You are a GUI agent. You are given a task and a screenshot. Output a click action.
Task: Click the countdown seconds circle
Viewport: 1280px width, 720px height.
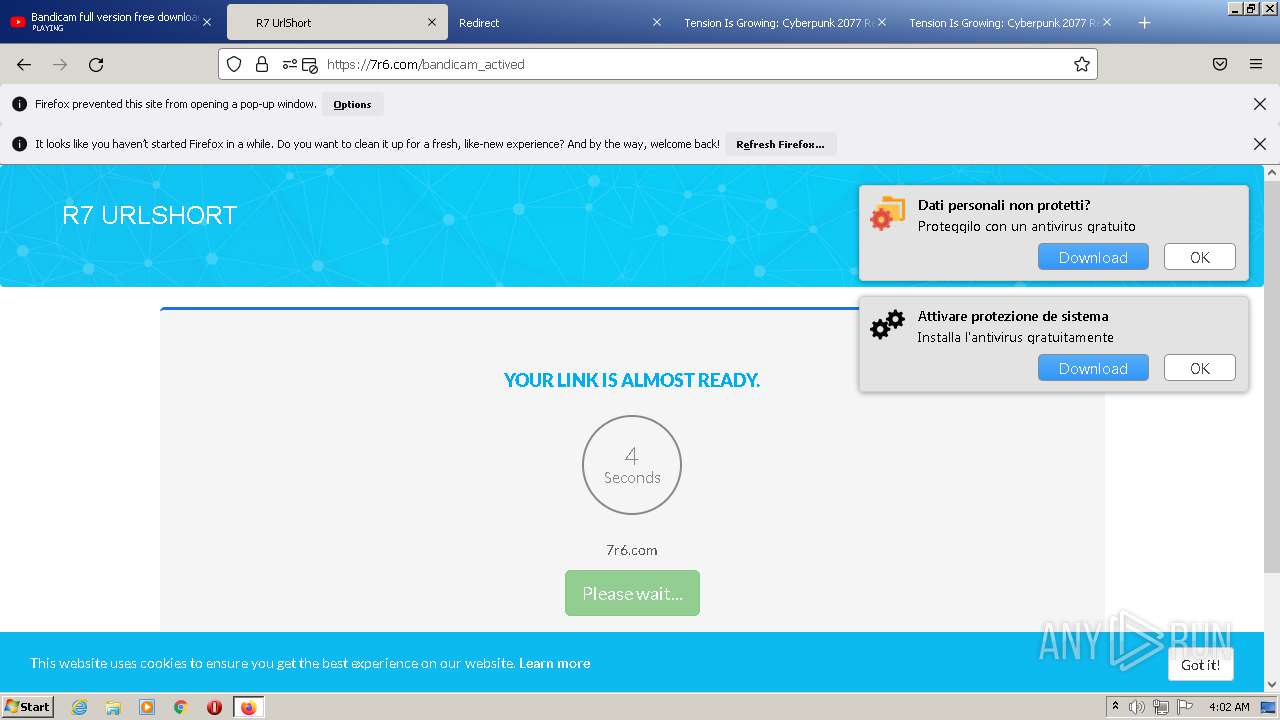632,465
